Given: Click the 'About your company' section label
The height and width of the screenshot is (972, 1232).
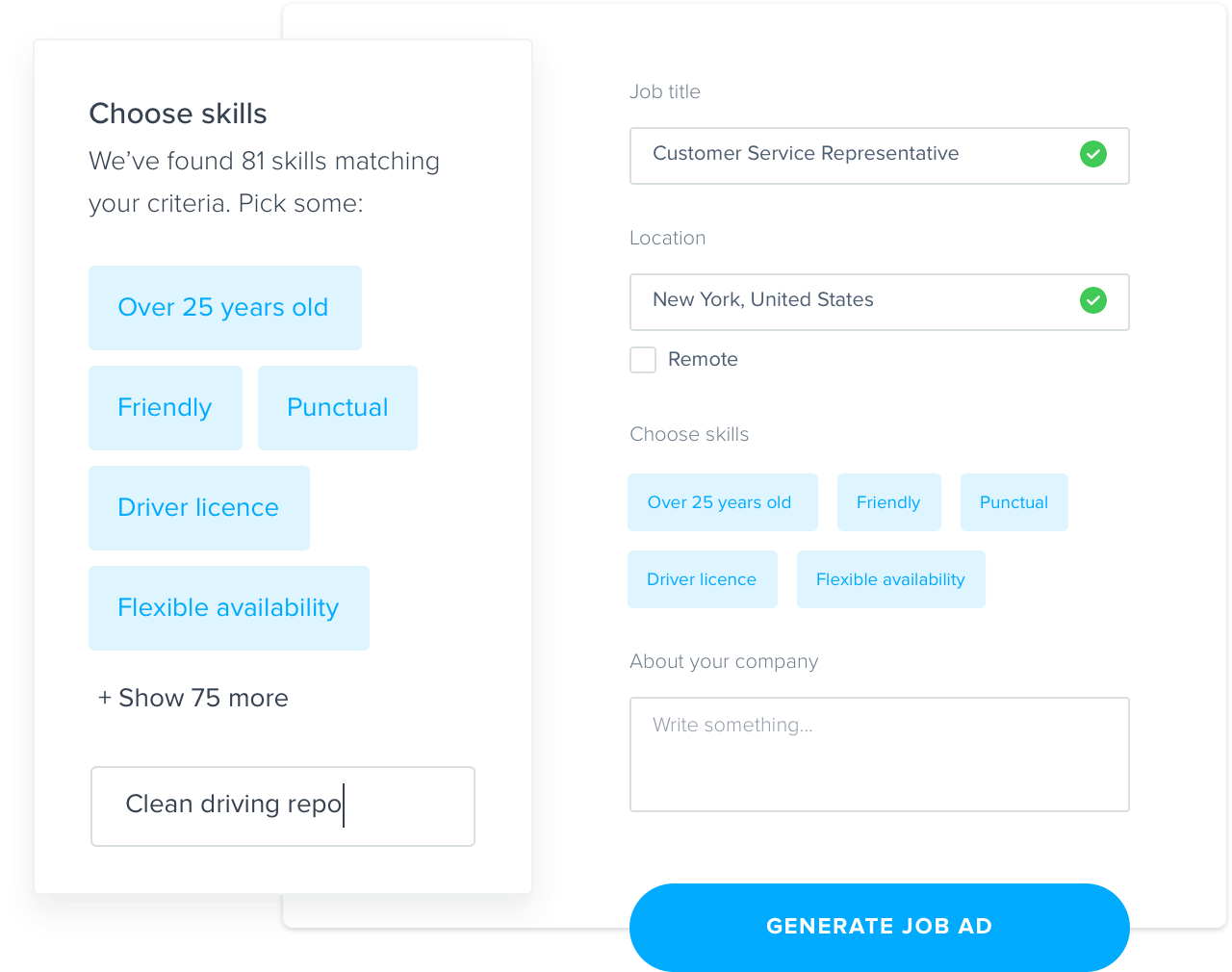Looking at the screenshot, I should pyautogui.click(x=724, y=661).
